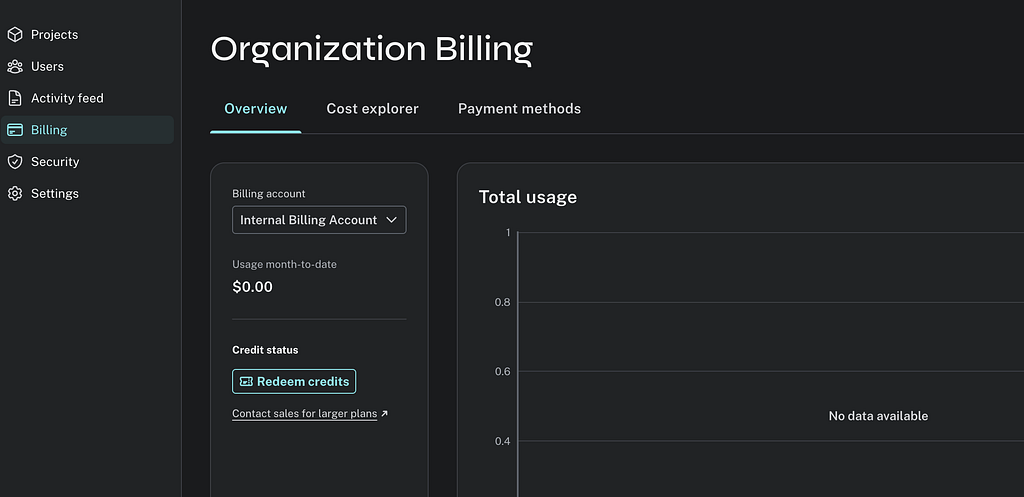This screenshot has height=497, width=1024.
Task: Switch to the Cost explorer tab
Action: (x=372, y=109)
